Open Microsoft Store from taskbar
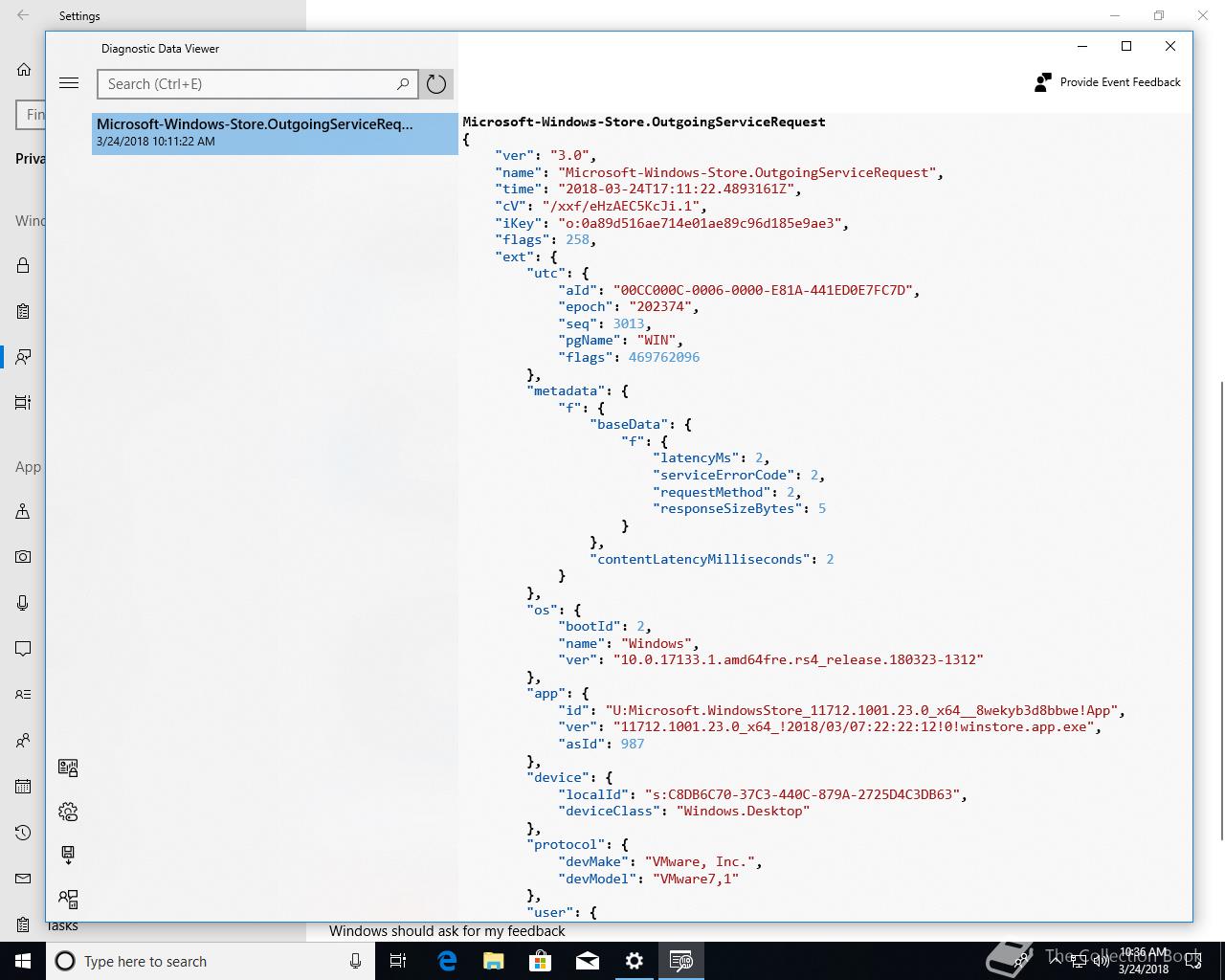 pos(541,961)
